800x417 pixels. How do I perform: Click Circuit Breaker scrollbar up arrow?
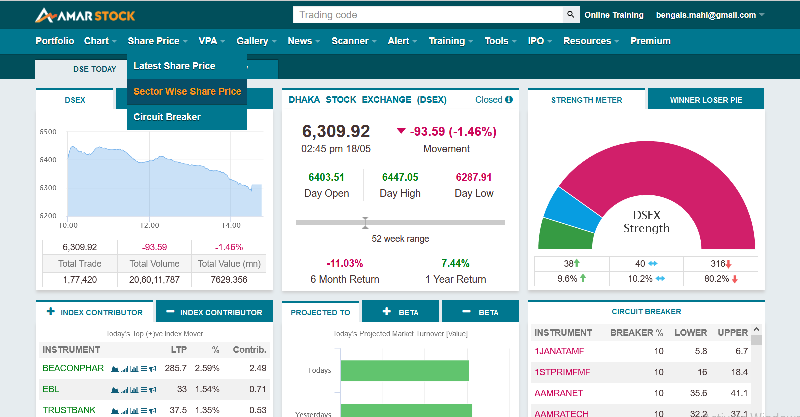tap(757, 330)
